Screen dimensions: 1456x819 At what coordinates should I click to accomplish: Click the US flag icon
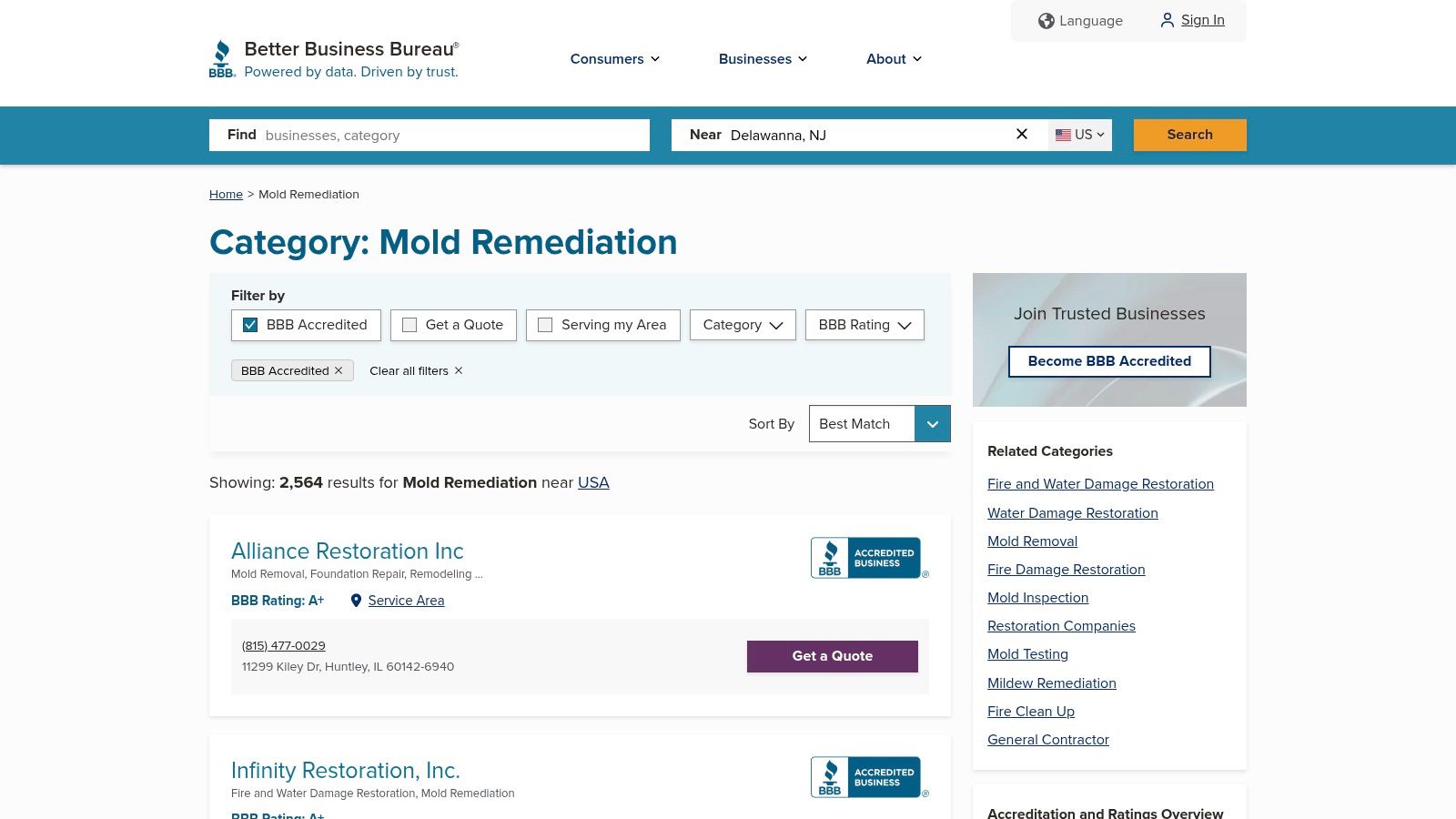click(x=1063, y=135)
